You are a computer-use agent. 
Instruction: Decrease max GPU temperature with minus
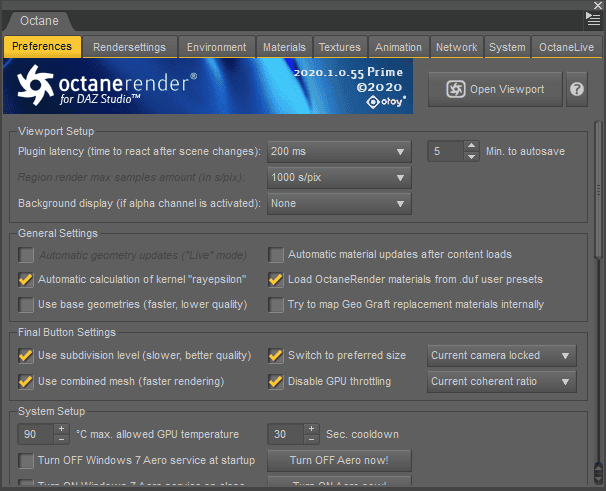click(61, 440)
